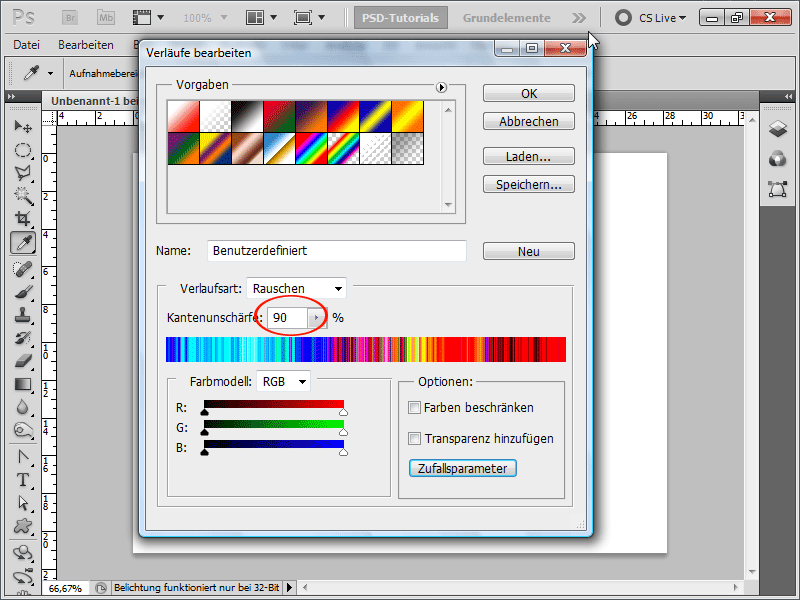Open the Verlaufsart dropdown
Image resolution: width=800 pixels, height=600 pixels.
(296, 288)
